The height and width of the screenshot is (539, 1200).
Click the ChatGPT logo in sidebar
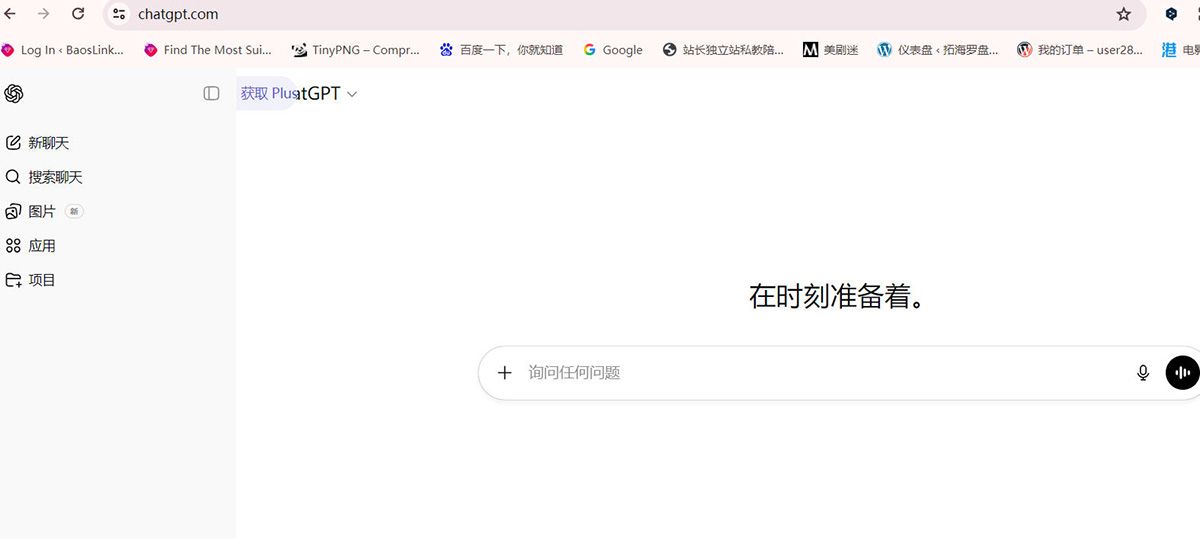(x=14, y=93)
